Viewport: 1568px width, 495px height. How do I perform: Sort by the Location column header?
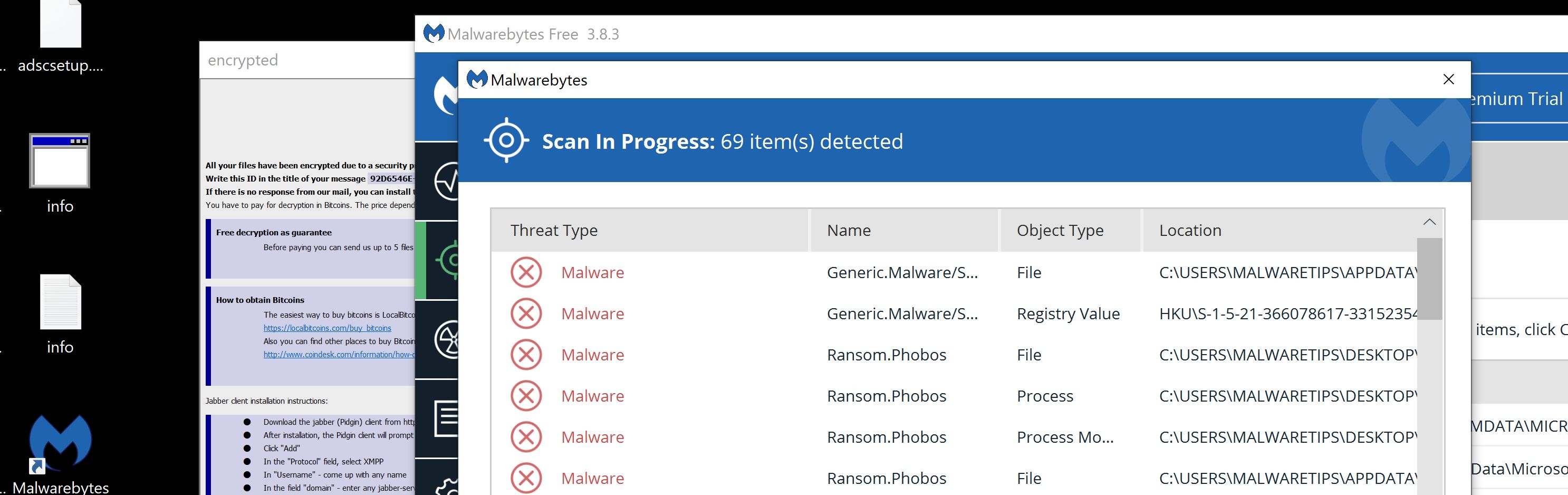pyautogui.click(x=1190, y=230)
